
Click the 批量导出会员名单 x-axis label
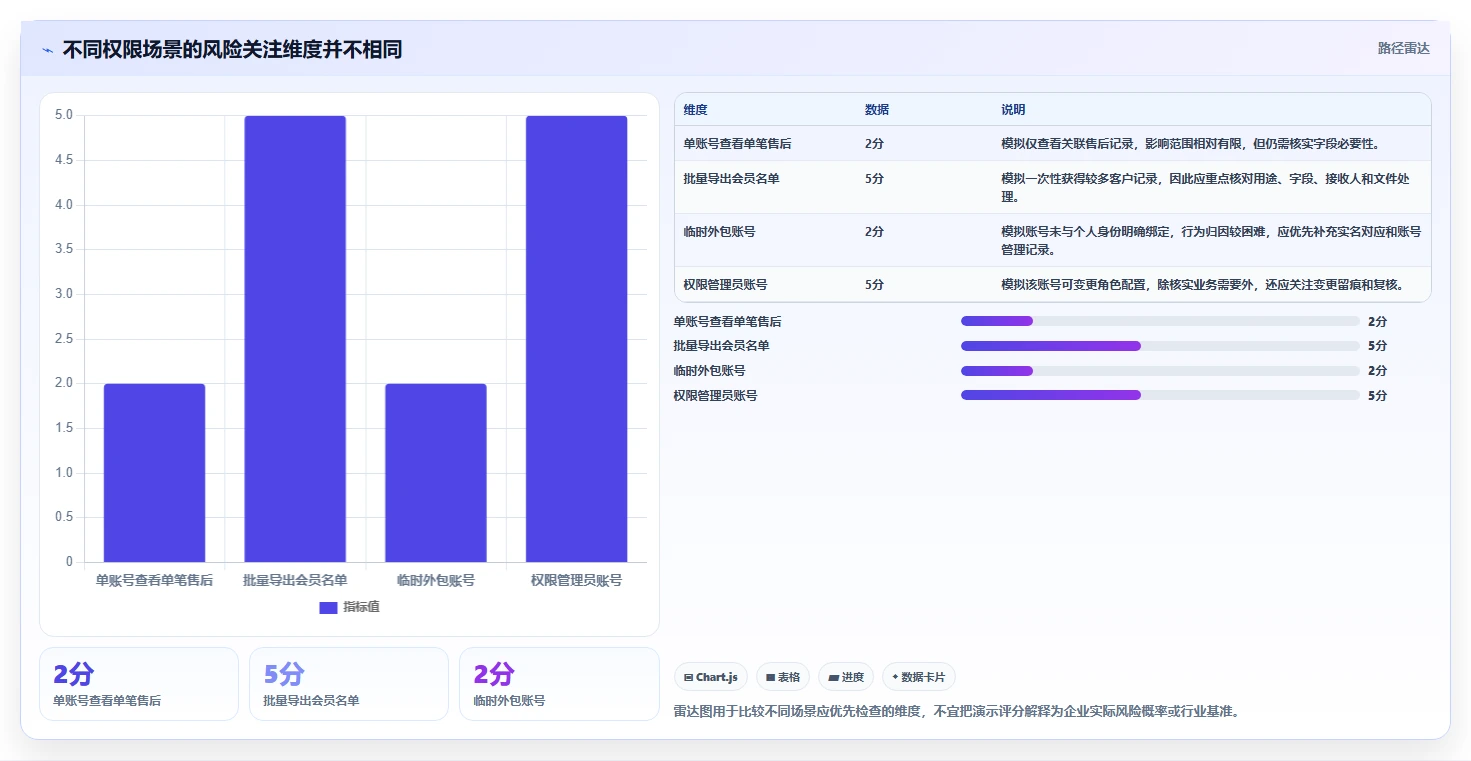pos(295,580)
